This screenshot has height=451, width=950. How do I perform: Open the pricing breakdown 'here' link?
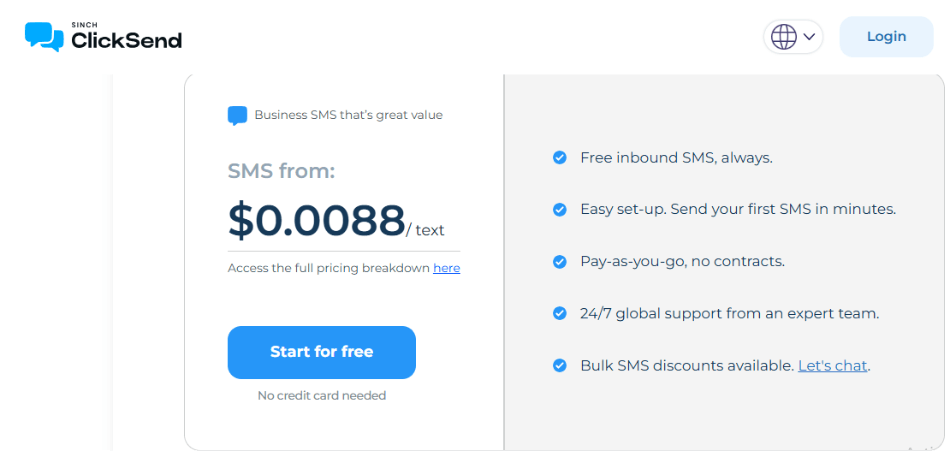(x=446, y=268)
